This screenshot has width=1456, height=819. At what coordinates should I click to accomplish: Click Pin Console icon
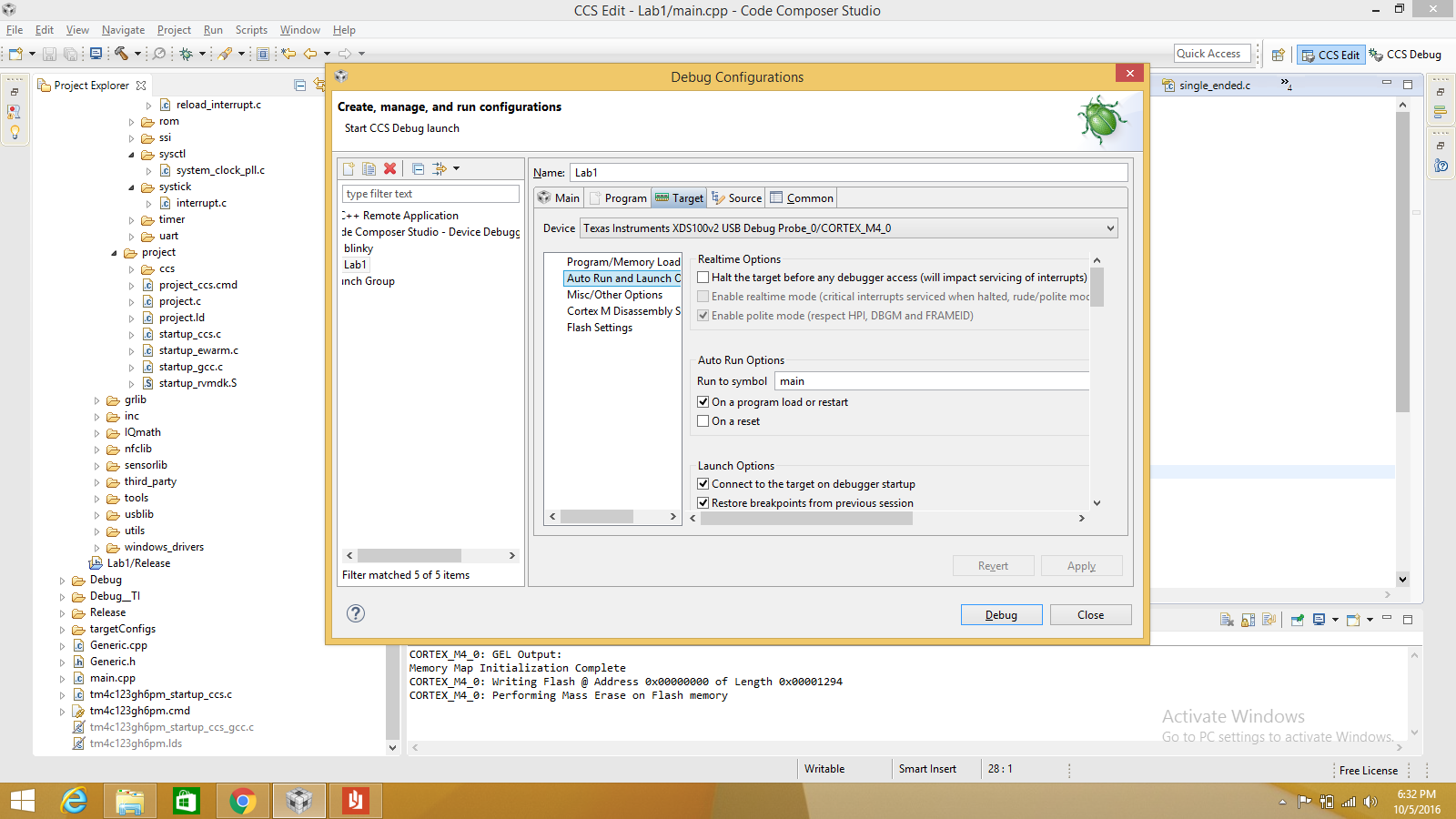coord(1297,620)
